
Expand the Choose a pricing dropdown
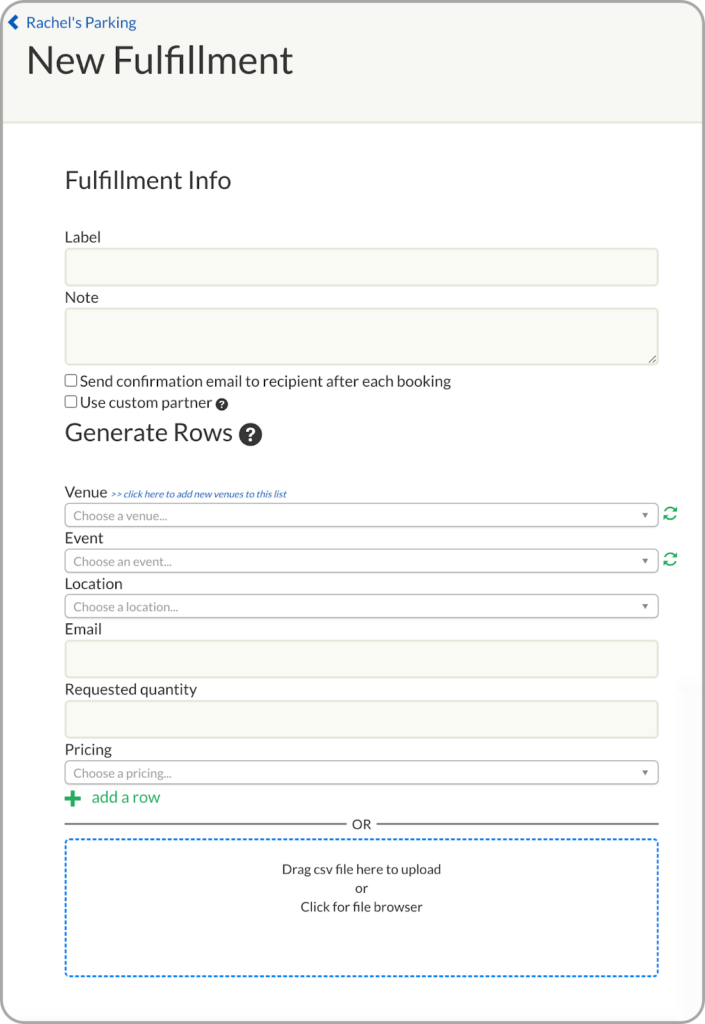point(361,772)
